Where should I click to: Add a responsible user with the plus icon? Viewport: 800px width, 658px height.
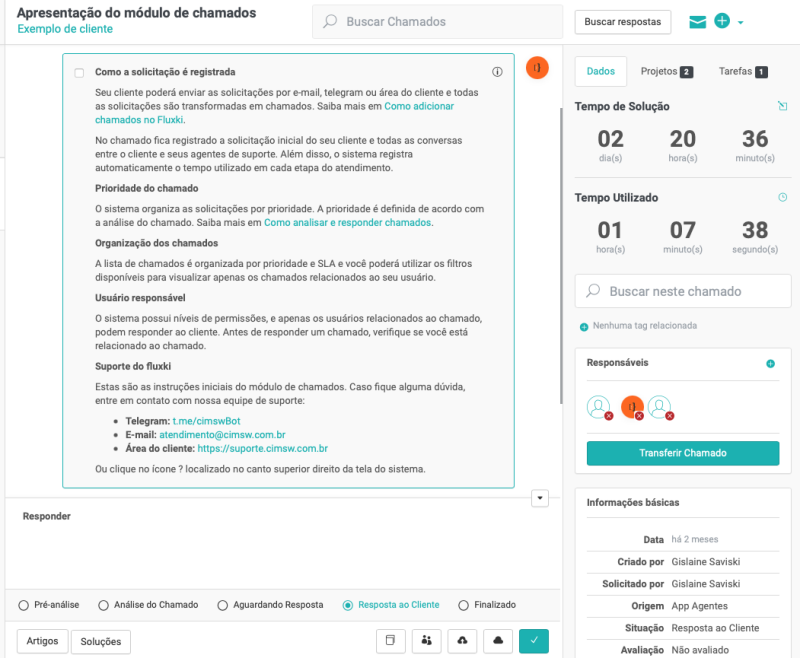[770, 364]
